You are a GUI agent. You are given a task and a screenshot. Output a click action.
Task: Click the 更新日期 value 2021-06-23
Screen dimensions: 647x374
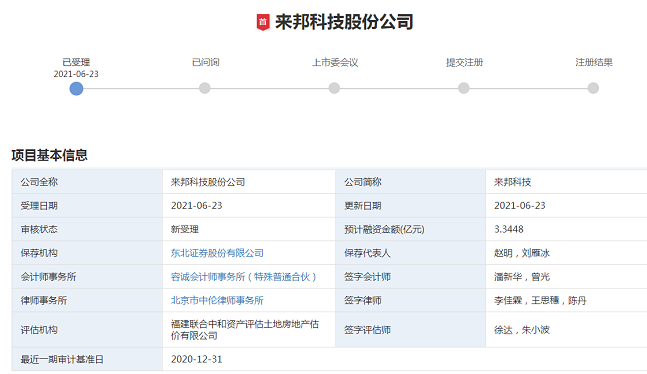pos(520,206)
